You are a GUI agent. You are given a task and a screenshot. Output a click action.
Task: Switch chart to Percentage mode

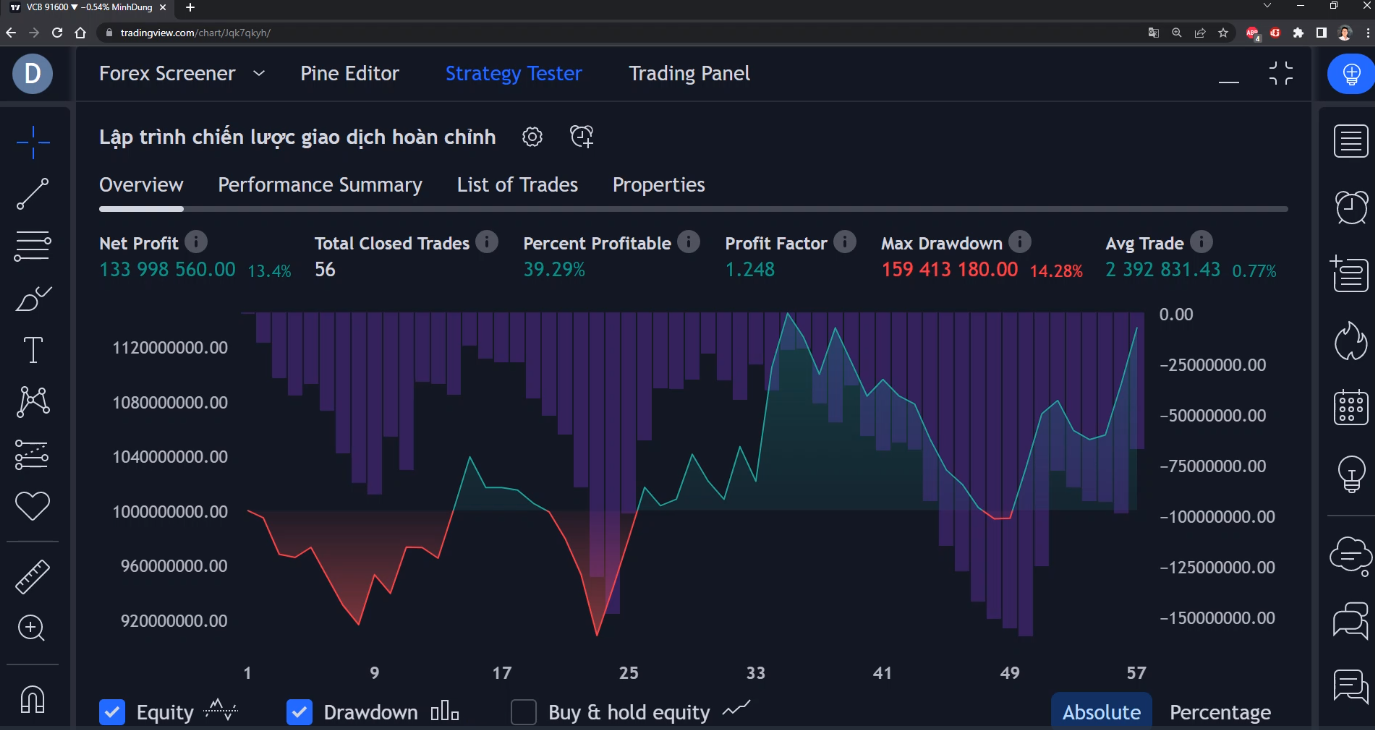pos(1220,712)
